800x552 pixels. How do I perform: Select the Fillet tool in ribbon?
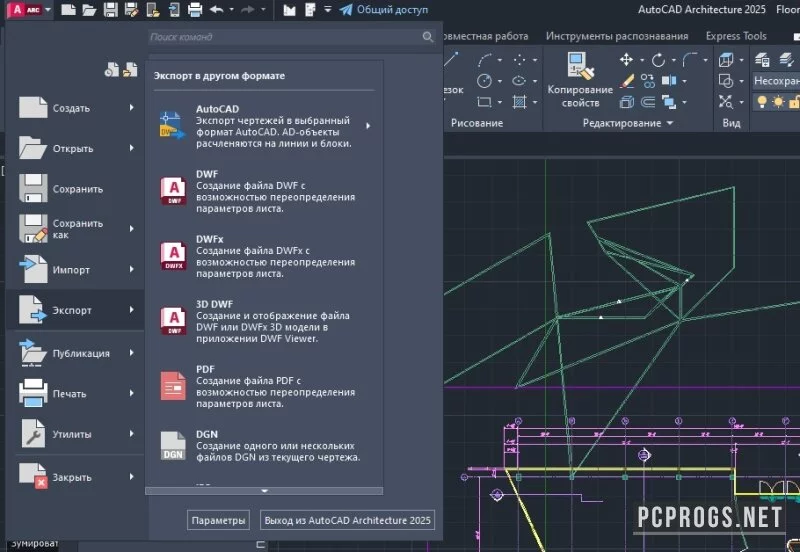pos(690,60)
